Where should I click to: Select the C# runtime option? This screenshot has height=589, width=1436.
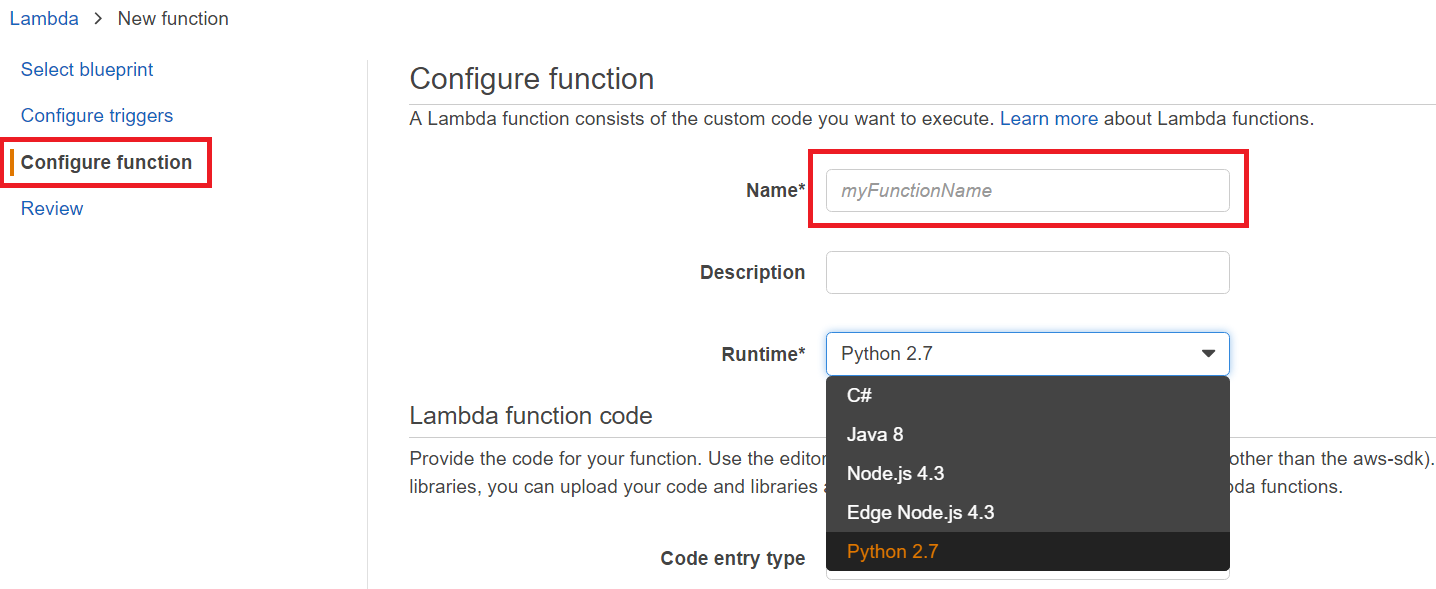click(858, 395)
